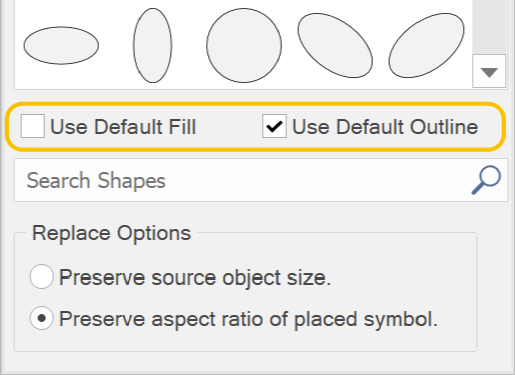Viewport: 515px width, 375px height.
Task: Uncheck the Use Default Outline checkbox
Action: [274, 126]
